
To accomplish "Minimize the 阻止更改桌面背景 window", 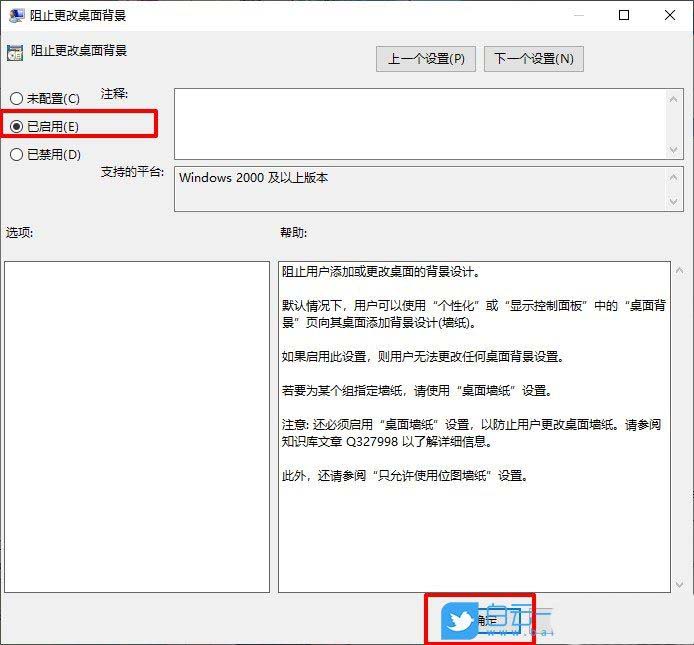I will tap(575, 15).
